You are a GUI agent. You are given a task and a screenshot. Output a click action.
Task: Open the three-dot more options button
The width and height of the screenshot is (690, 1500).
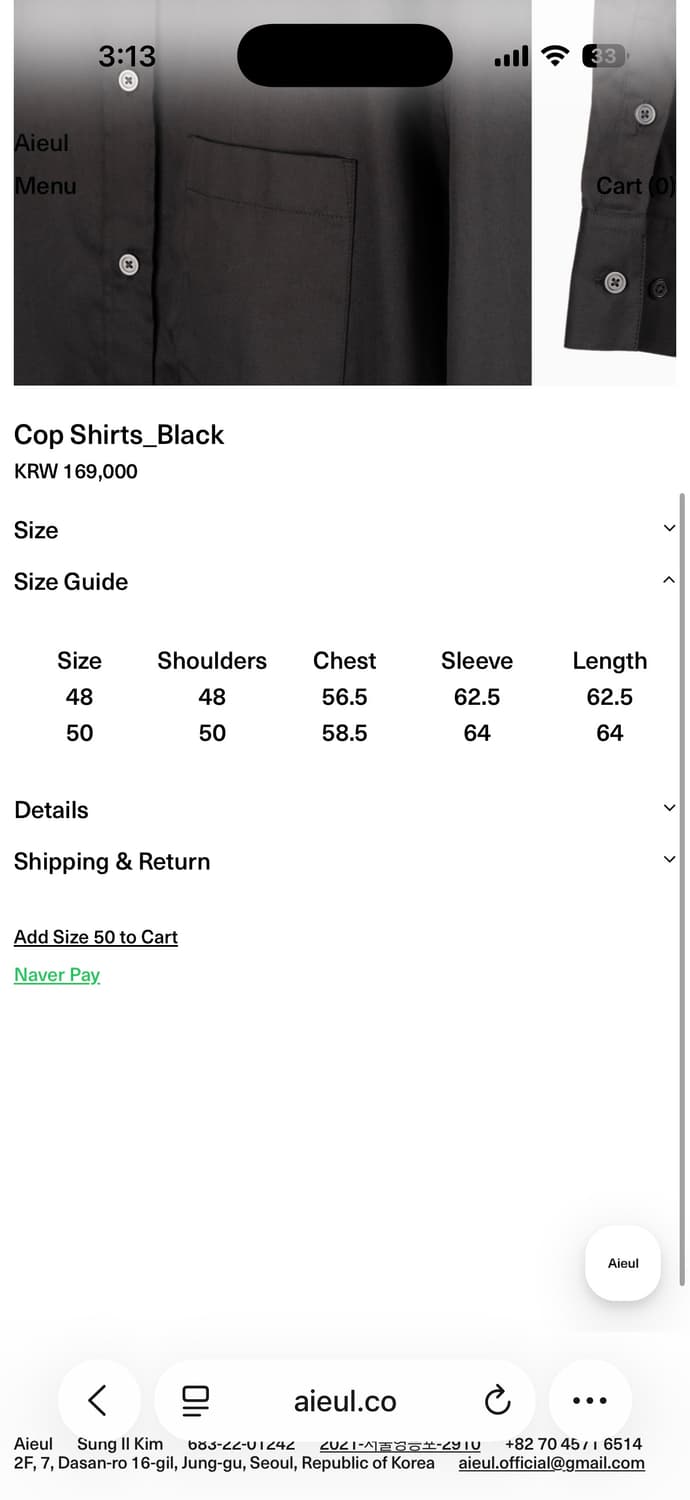[x=590, y=1400]
